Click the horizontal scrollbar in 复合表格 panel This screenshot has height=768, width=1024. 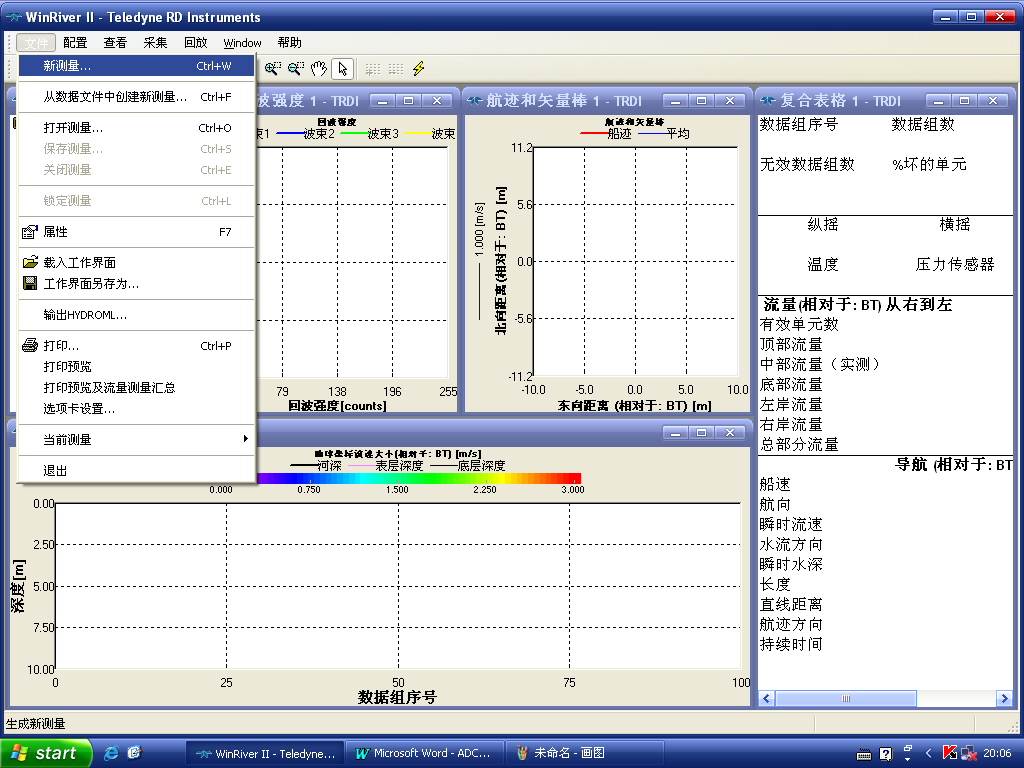click(x=845, y=698)
